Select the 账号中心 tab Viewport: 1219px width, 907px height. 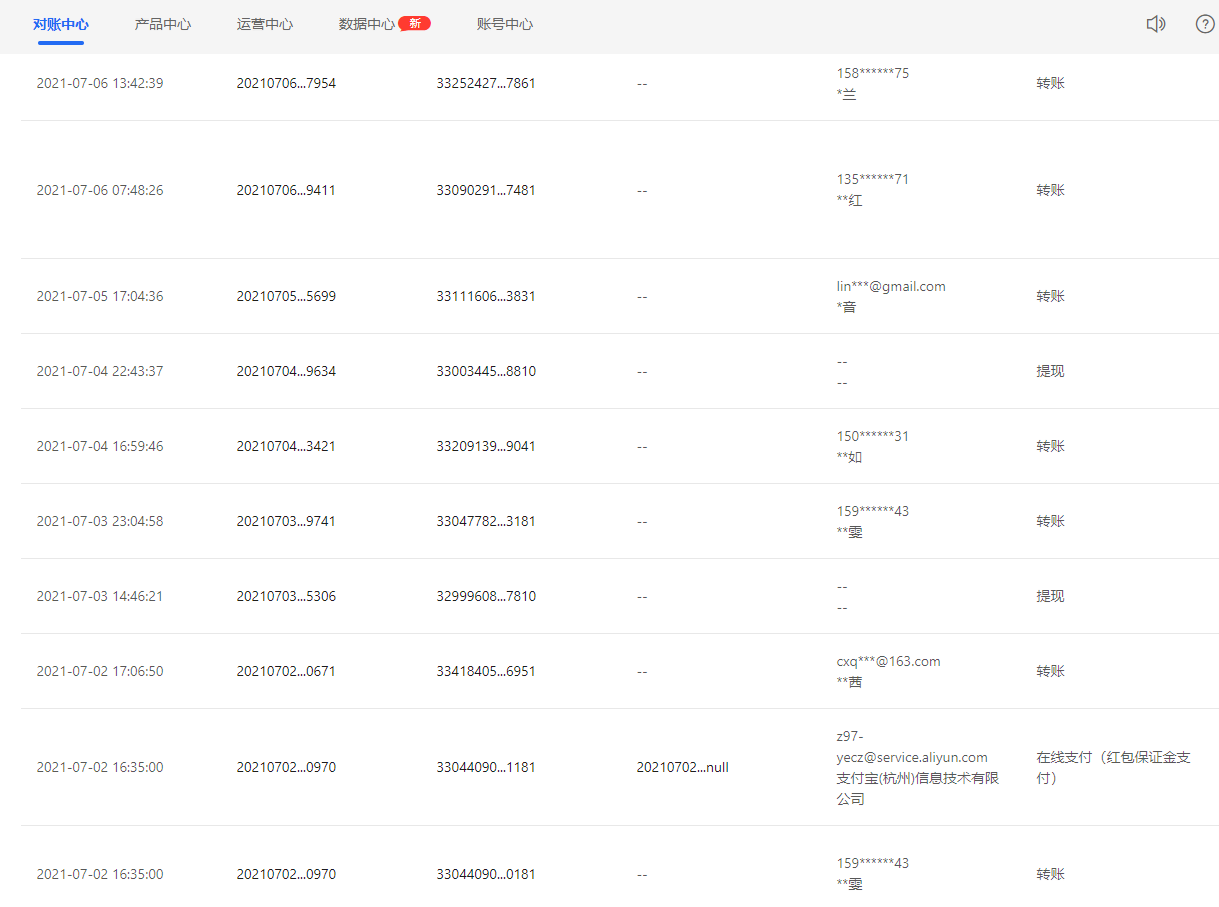point(505,24)
